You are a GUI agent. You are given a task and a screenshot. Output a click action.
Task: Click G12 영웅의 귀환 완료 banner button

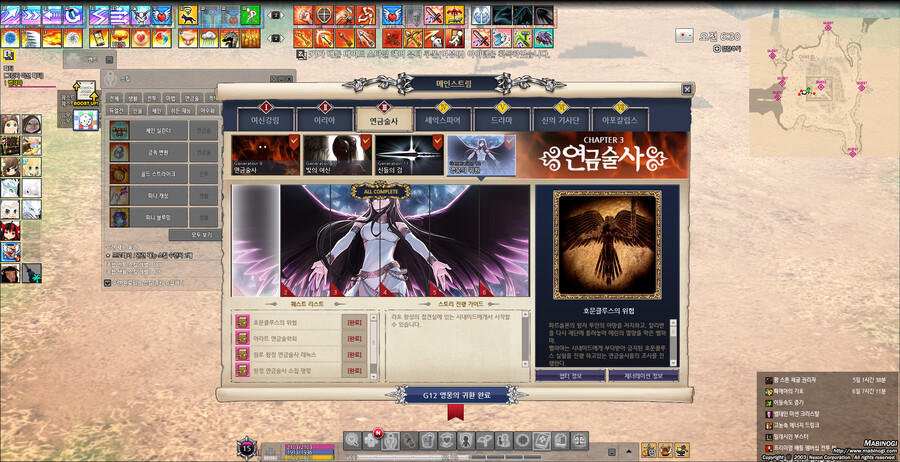tap(455, 395)
